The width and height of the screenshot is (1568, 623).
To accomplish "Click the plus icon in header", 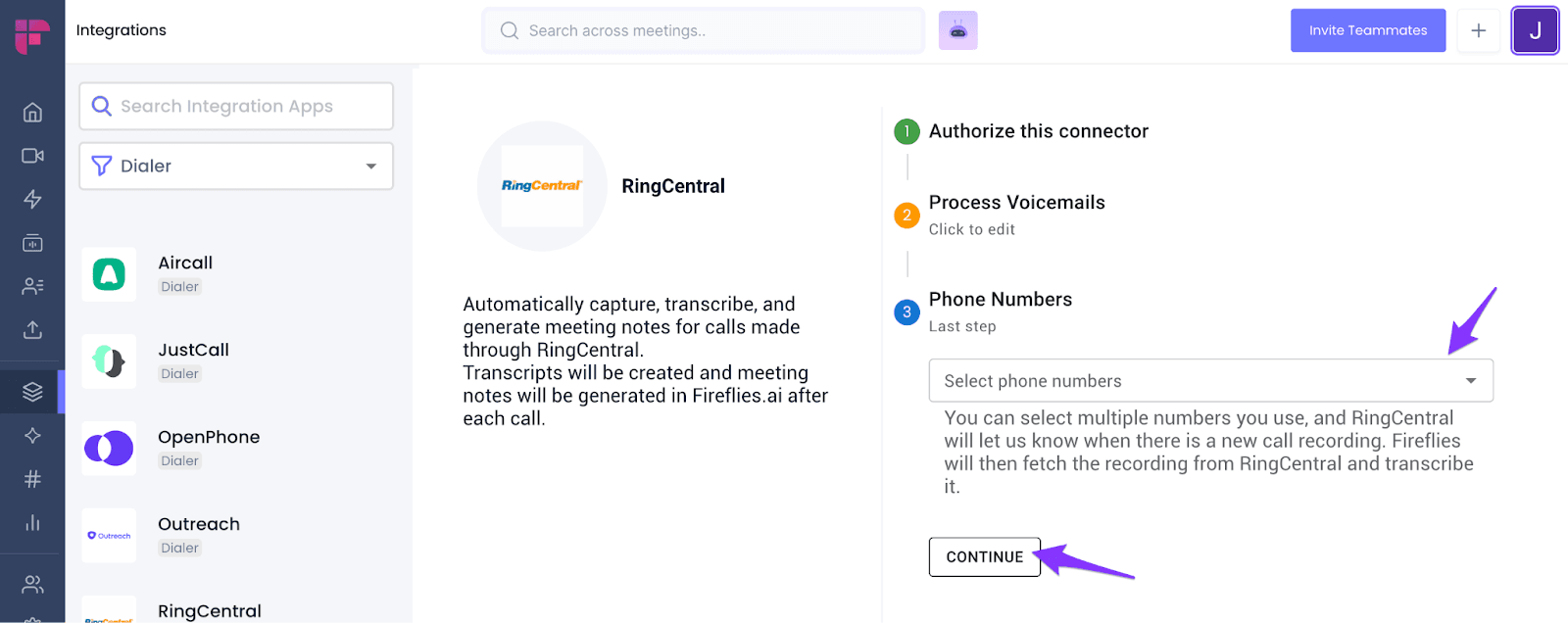I will pyautogui.click(x=1479, y=30).
